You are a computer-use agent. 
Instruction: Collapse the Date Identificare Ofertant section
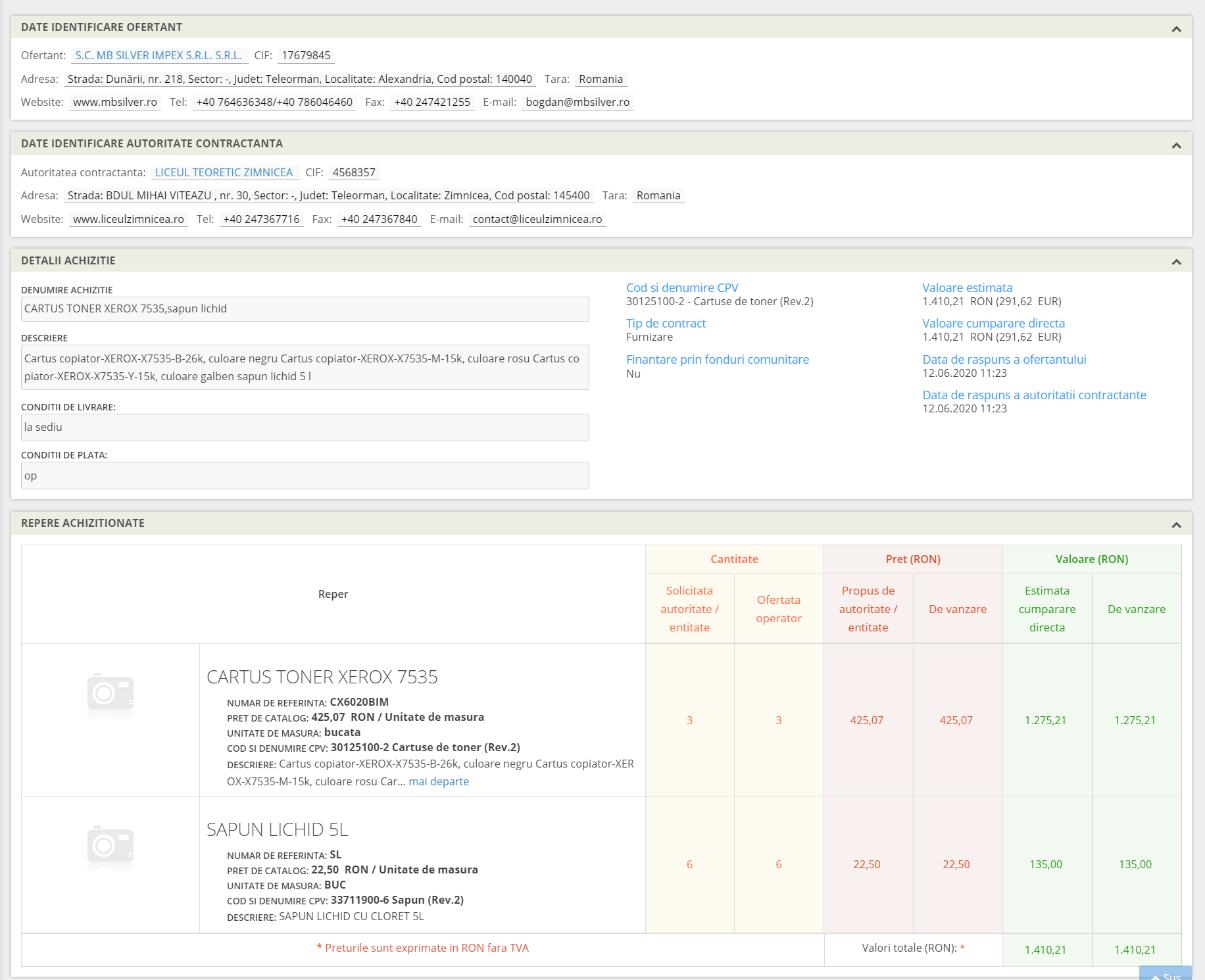[1177, 29]
